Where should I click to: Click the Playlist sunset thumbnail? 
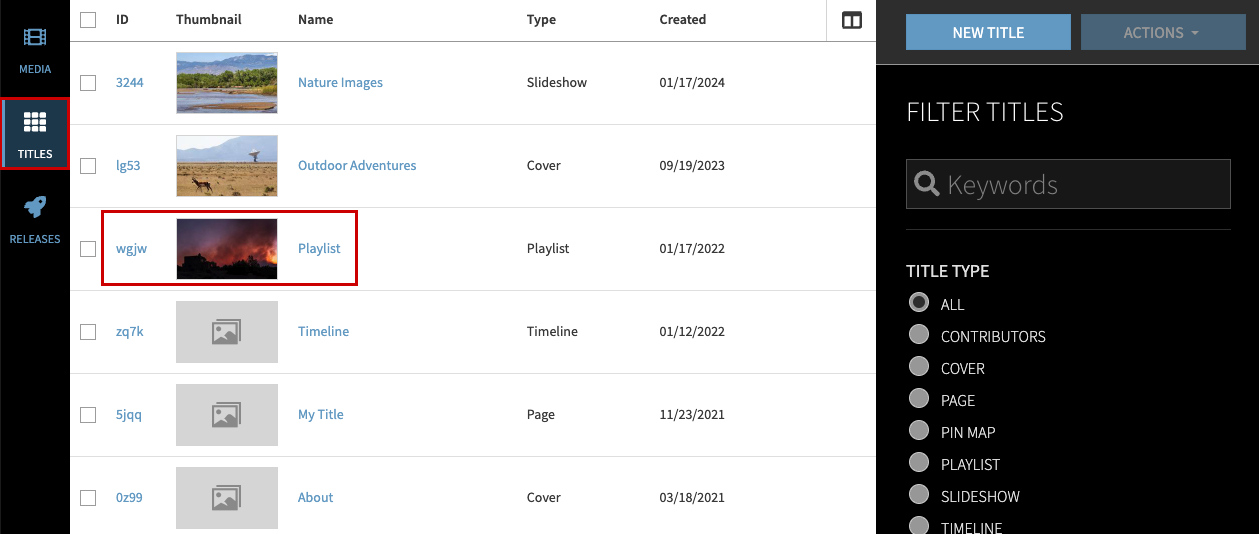pos(227,249)
